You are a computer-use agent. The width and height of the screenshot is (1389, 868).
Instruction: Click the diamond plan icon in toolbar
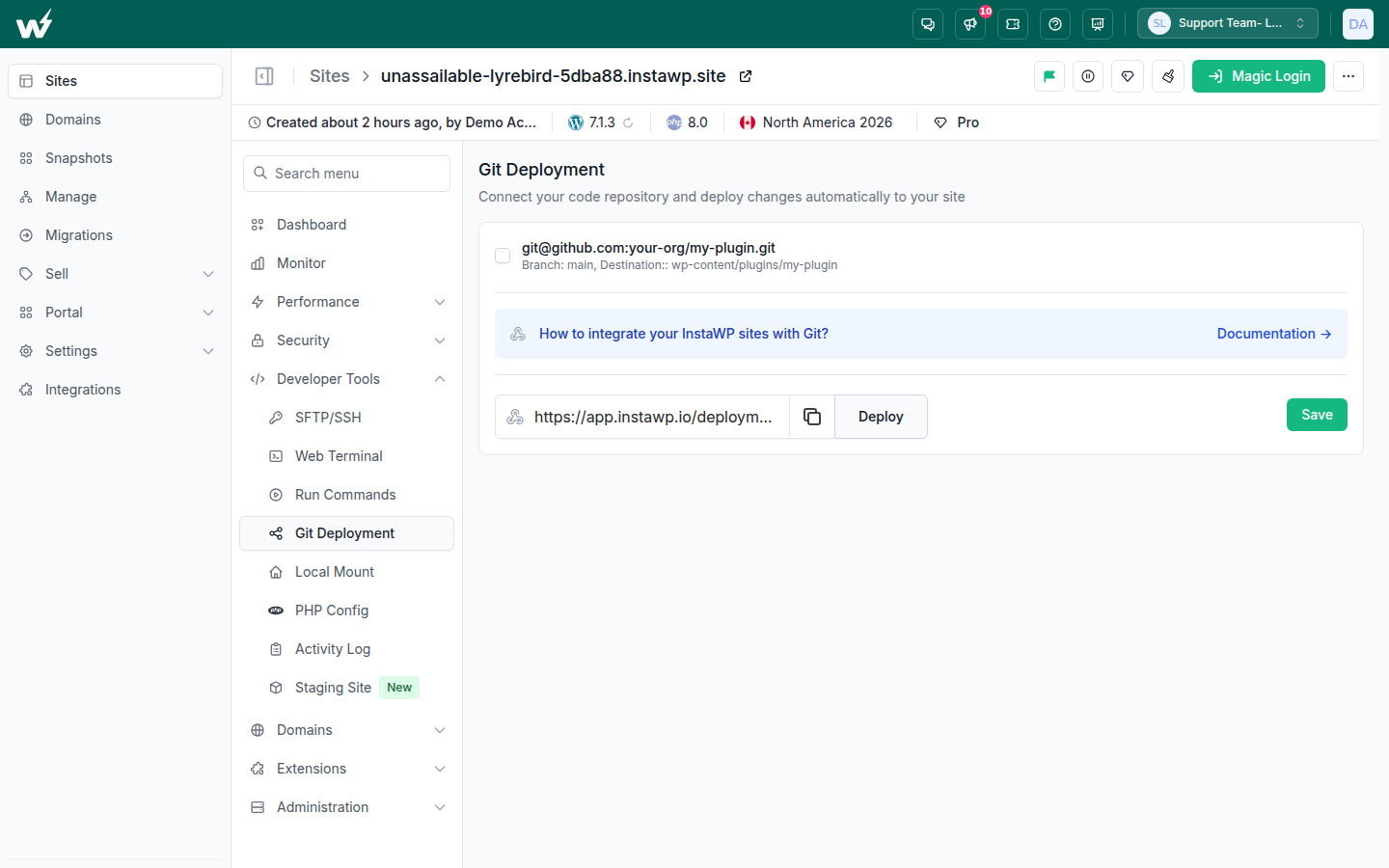[1128, 76]
